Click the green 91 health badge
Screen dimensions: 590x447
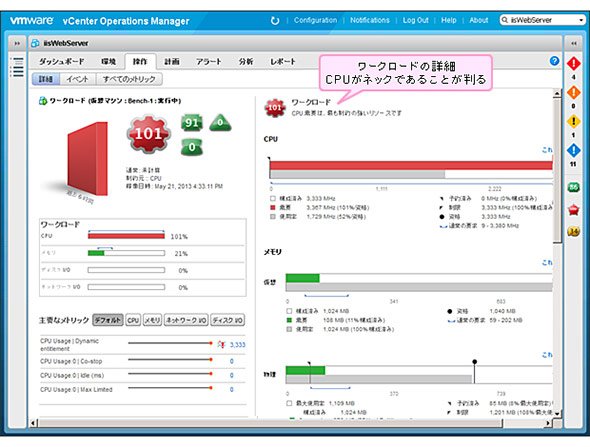point(192,122)
